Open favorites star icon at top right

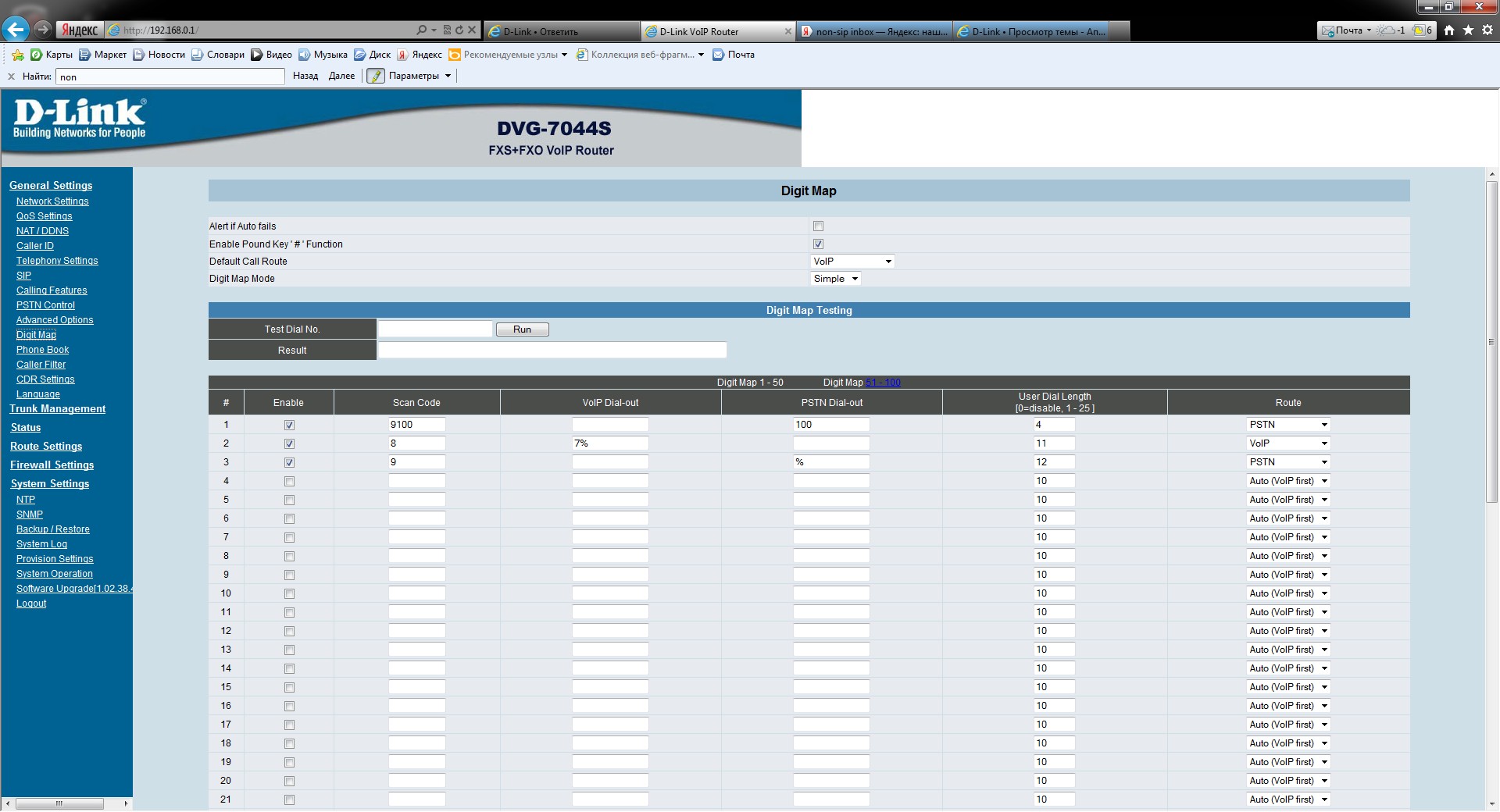[x=1468, y=30]
